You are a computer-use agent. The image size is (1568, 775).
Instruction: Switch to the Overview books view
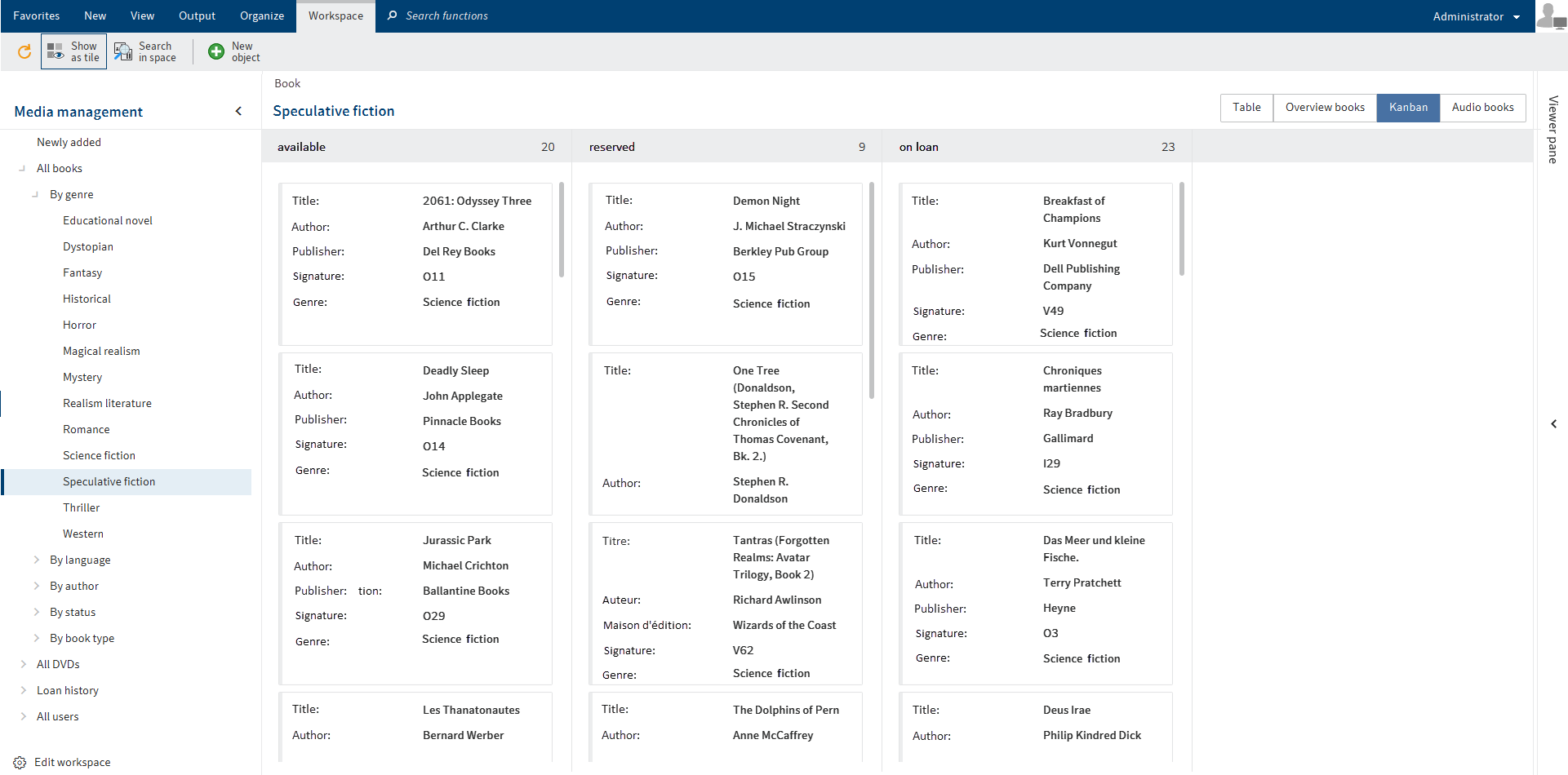[1324, 107]
